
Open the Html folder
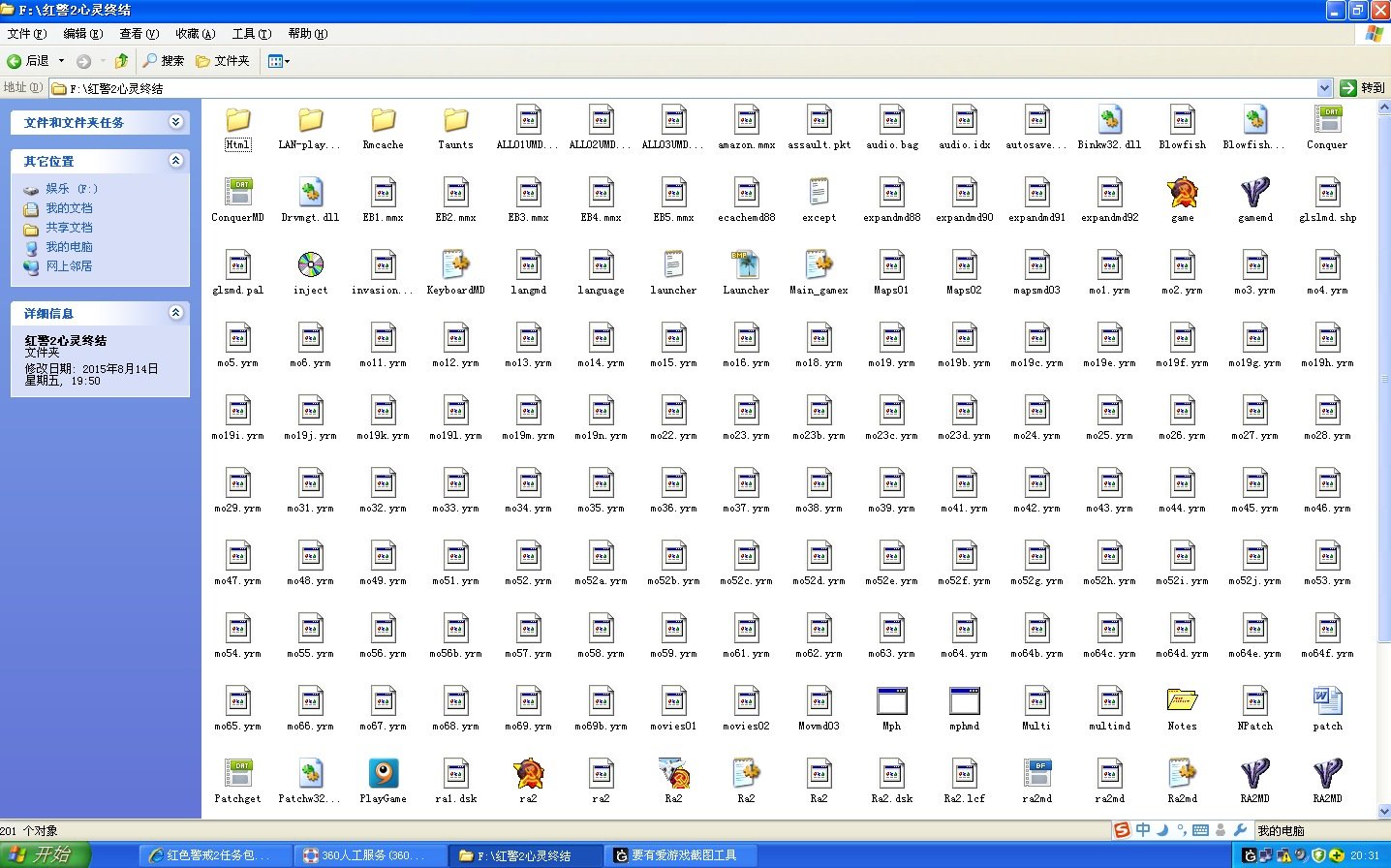tap(237, 121)
